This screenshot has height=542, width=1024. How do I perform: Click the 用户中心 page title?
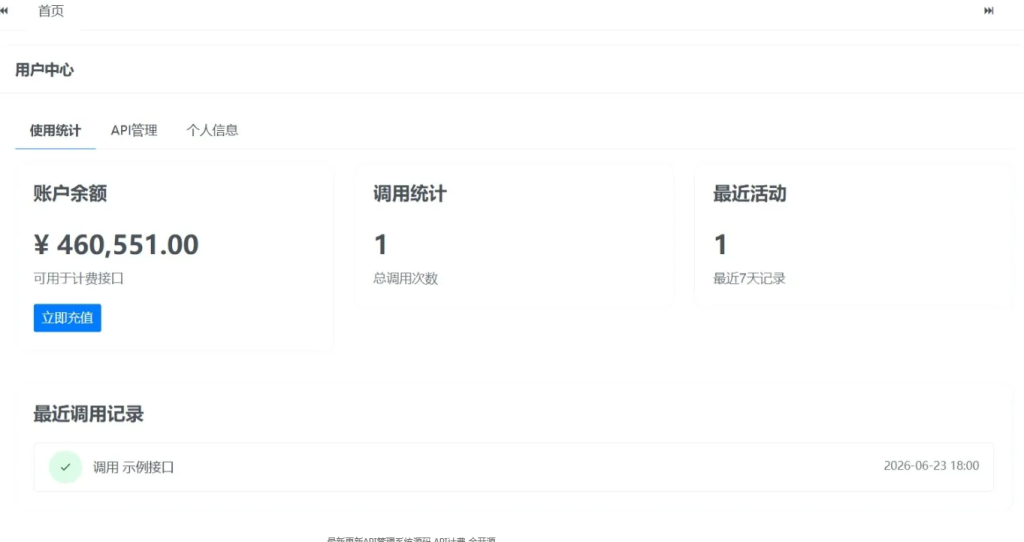[44, 70]
